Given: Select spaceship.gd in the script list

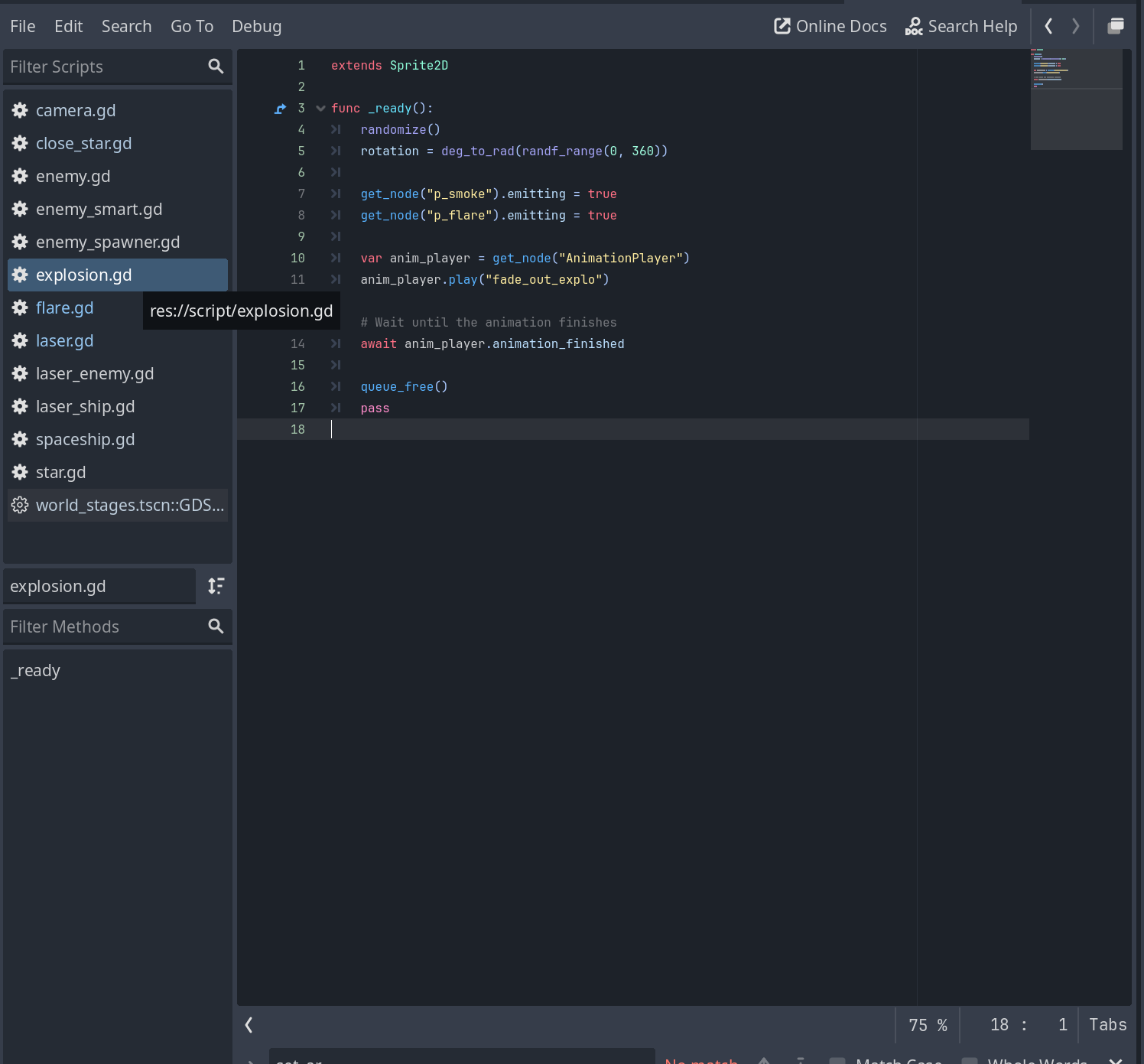Looking at the screenshot, I should 85,439.
